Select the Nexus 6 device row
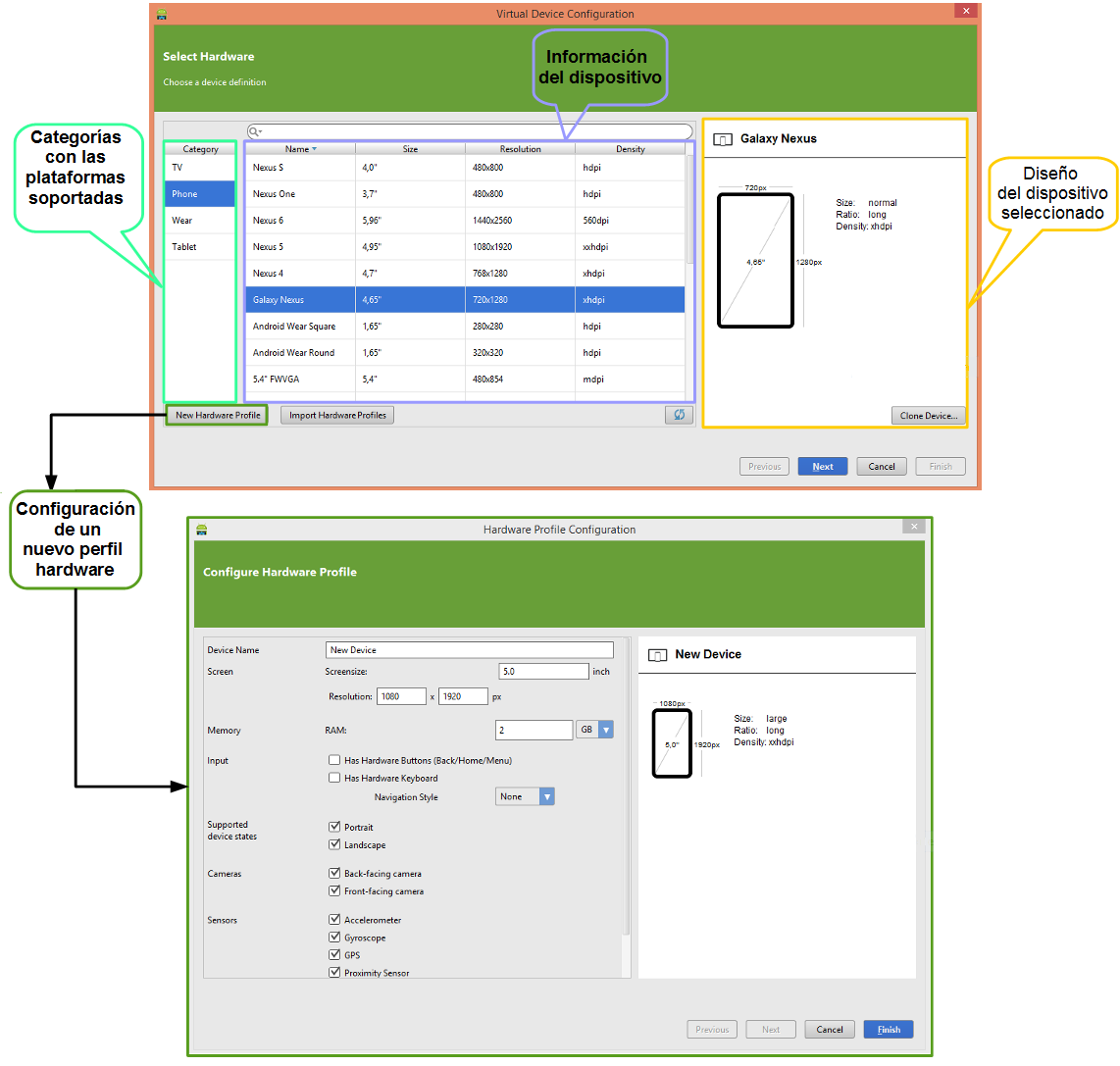The image size is (1120, 1066). (465, 220)
